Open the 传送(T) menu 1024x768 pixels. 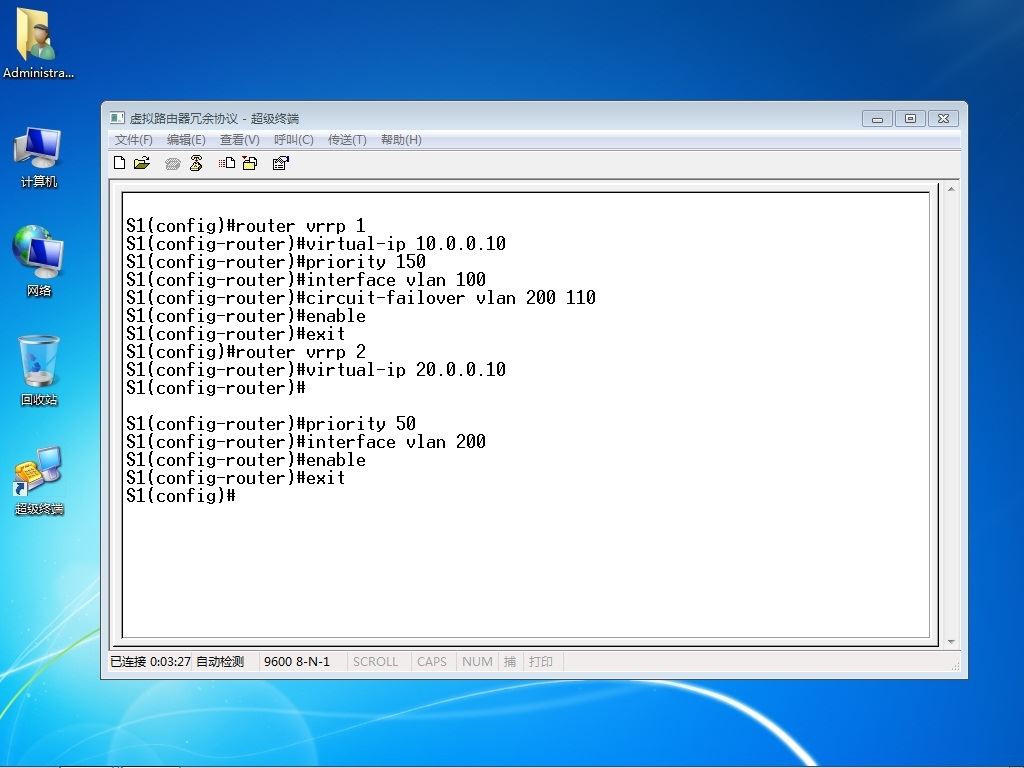[347, 140]
